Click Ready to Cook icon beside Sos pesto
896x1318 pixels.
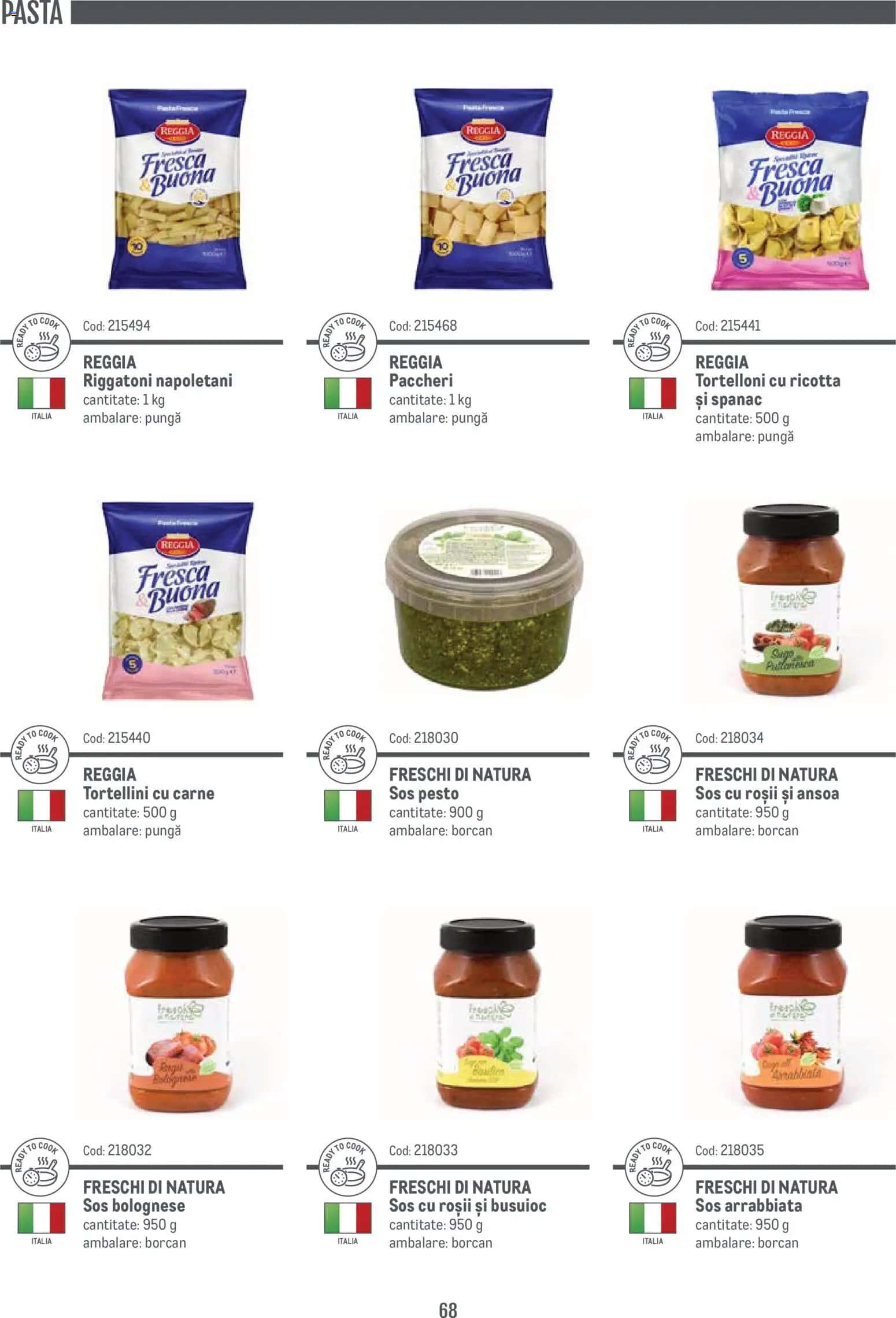pyautogui.click(x=347, y=755)
